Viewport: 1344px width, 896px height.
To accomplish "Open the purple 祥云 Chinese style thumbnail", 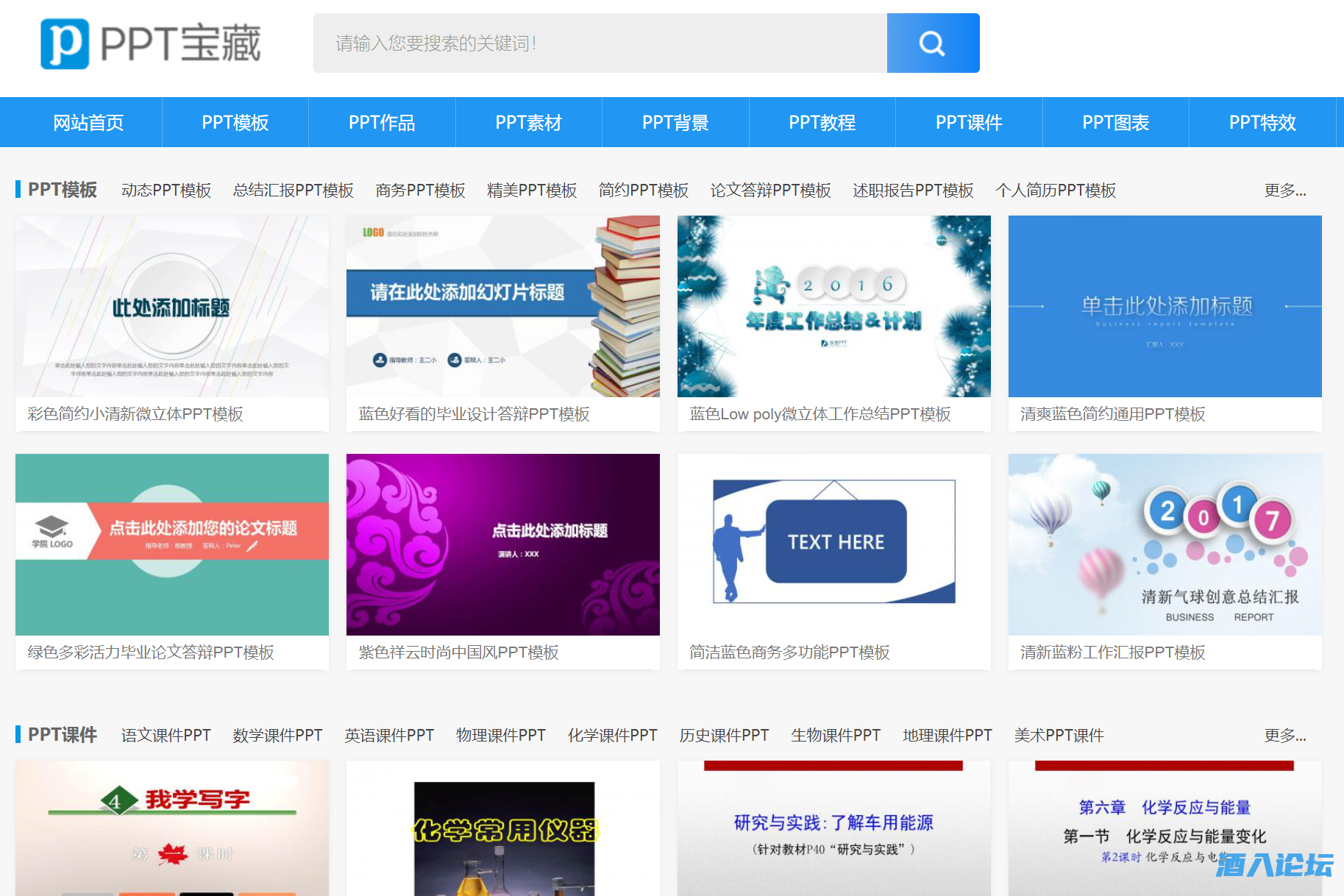I will 502,544.
